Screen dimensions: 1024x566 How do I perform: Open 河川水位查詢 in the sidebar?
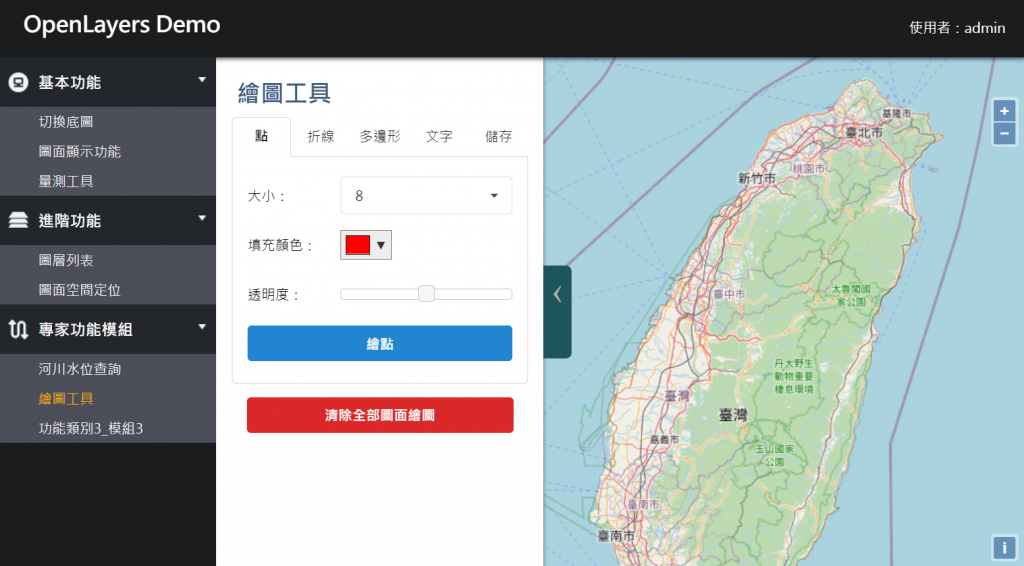coord(80,369)
